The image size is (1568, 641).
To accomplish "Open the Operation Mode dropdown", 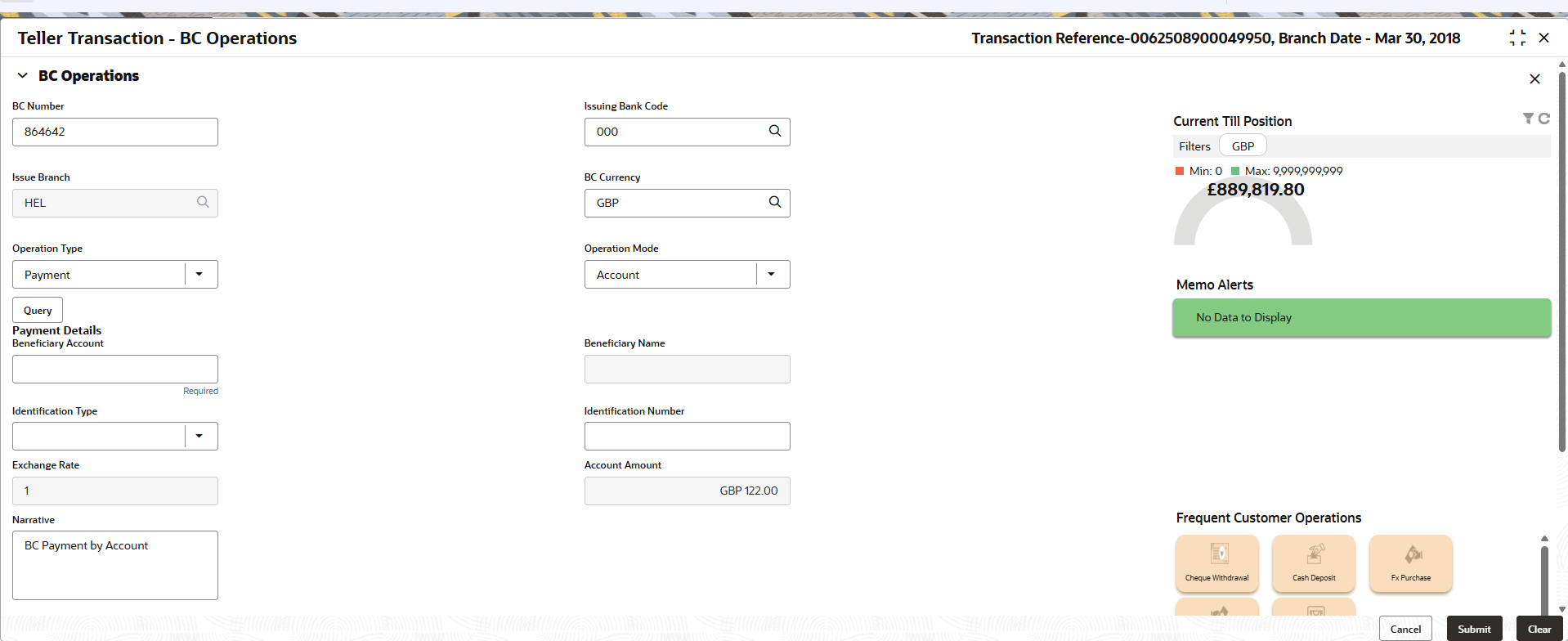I will (771, 275).
